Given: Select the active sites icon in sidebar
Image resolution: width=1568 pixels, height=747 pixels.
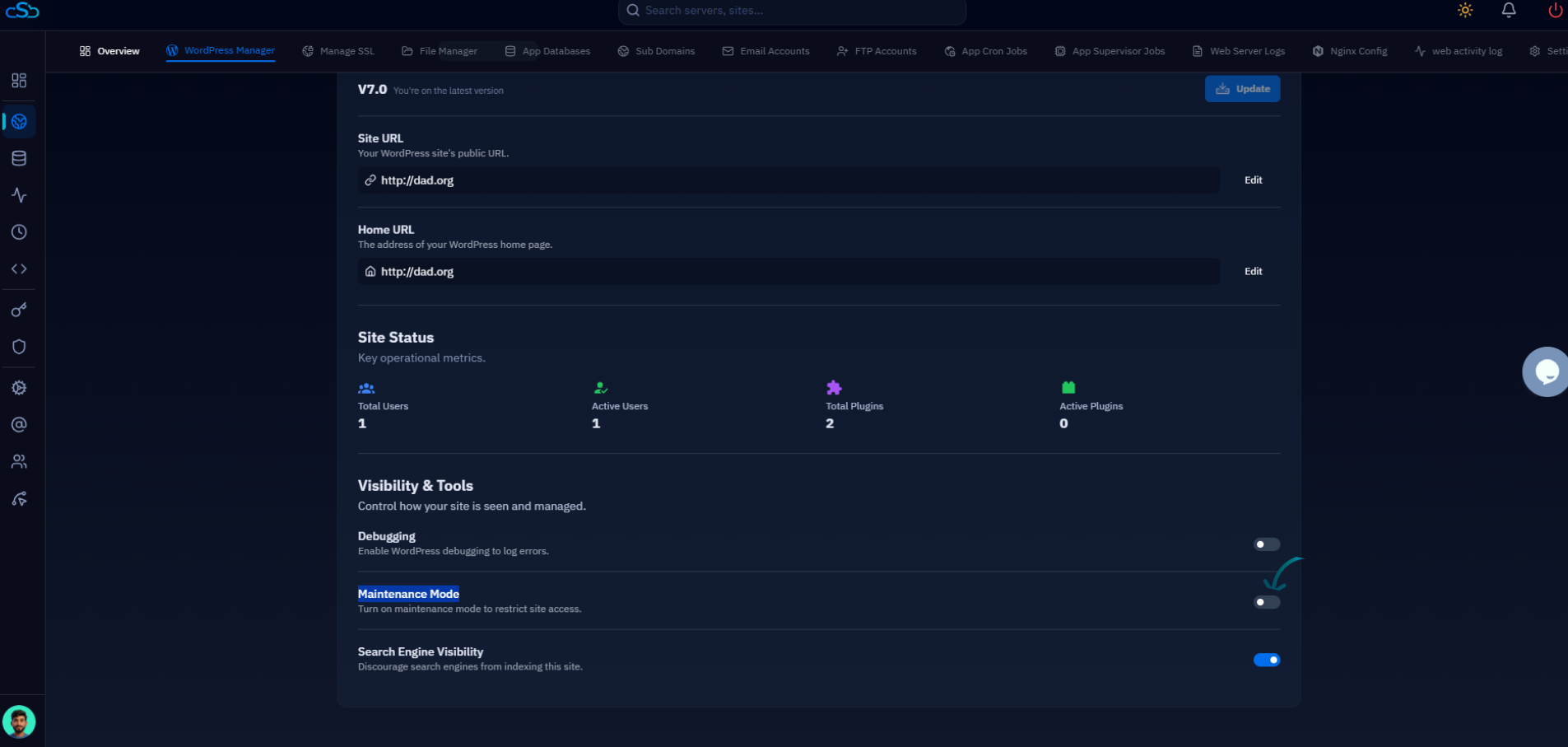Looking at the screenshot, I should tap(19, 122).
